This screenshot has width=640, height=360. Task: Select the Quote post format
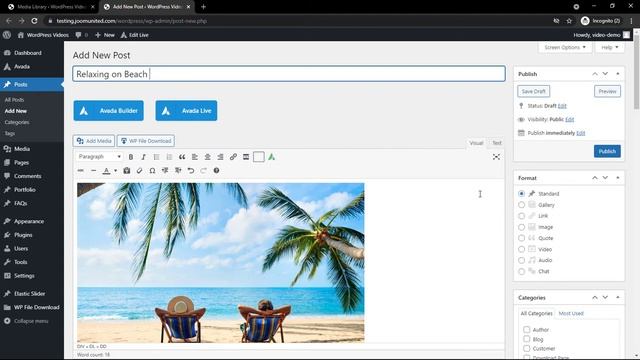pyautogui.click(x=521, y=238)
